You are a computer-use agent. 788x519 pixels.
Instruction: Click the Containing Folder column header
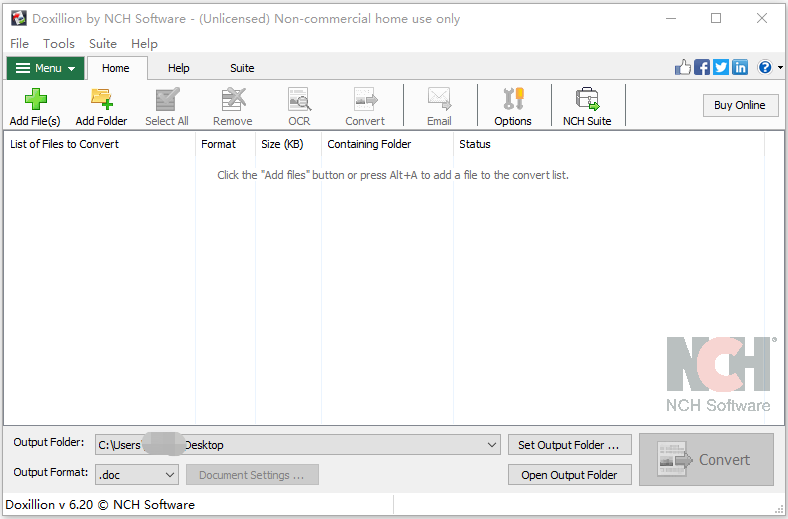387,144
